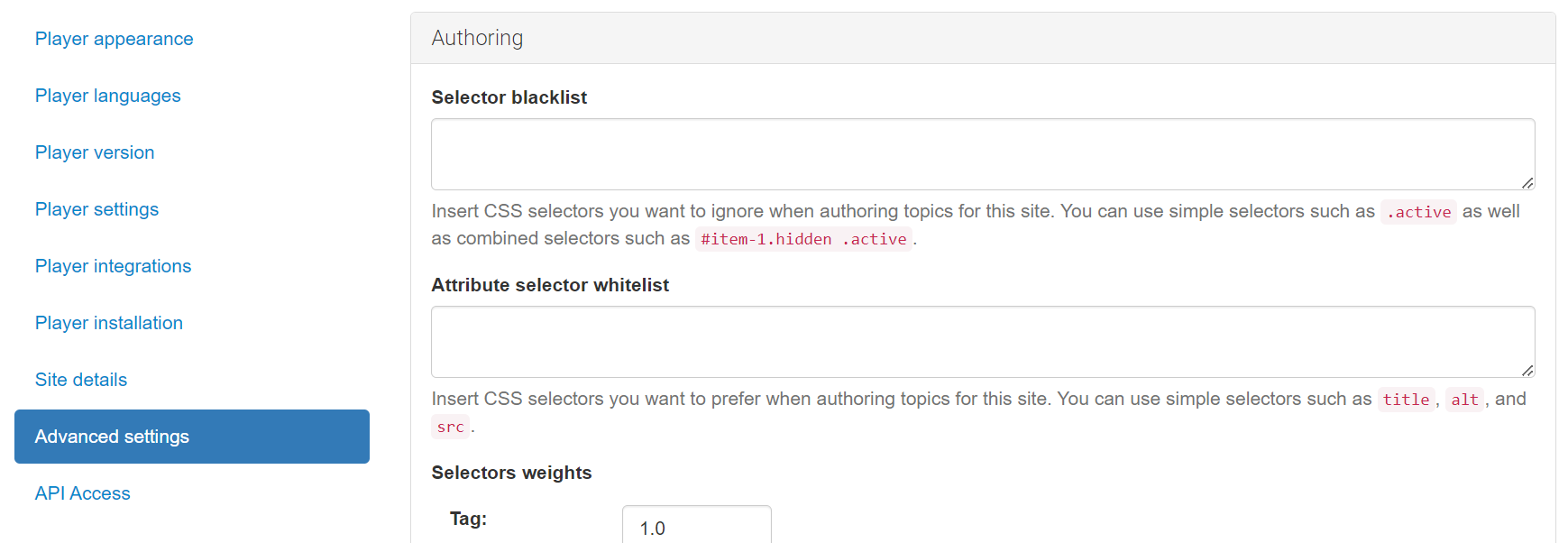Open Player appearance settings page
The height and width of the screenshot is (543, 1568).
(114, 39)
